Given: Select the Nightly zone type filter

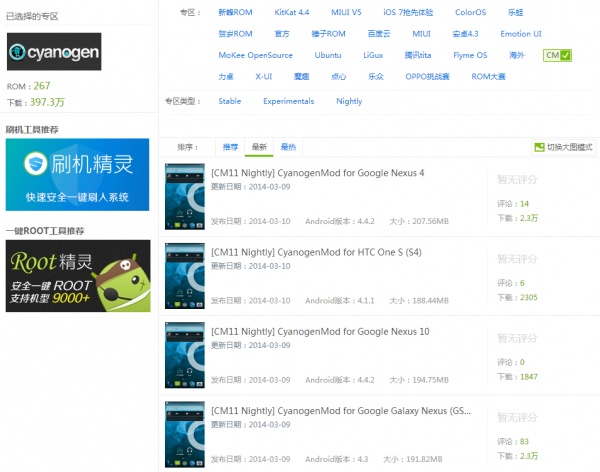Looking at the screenshot, I should pos(349,101).
